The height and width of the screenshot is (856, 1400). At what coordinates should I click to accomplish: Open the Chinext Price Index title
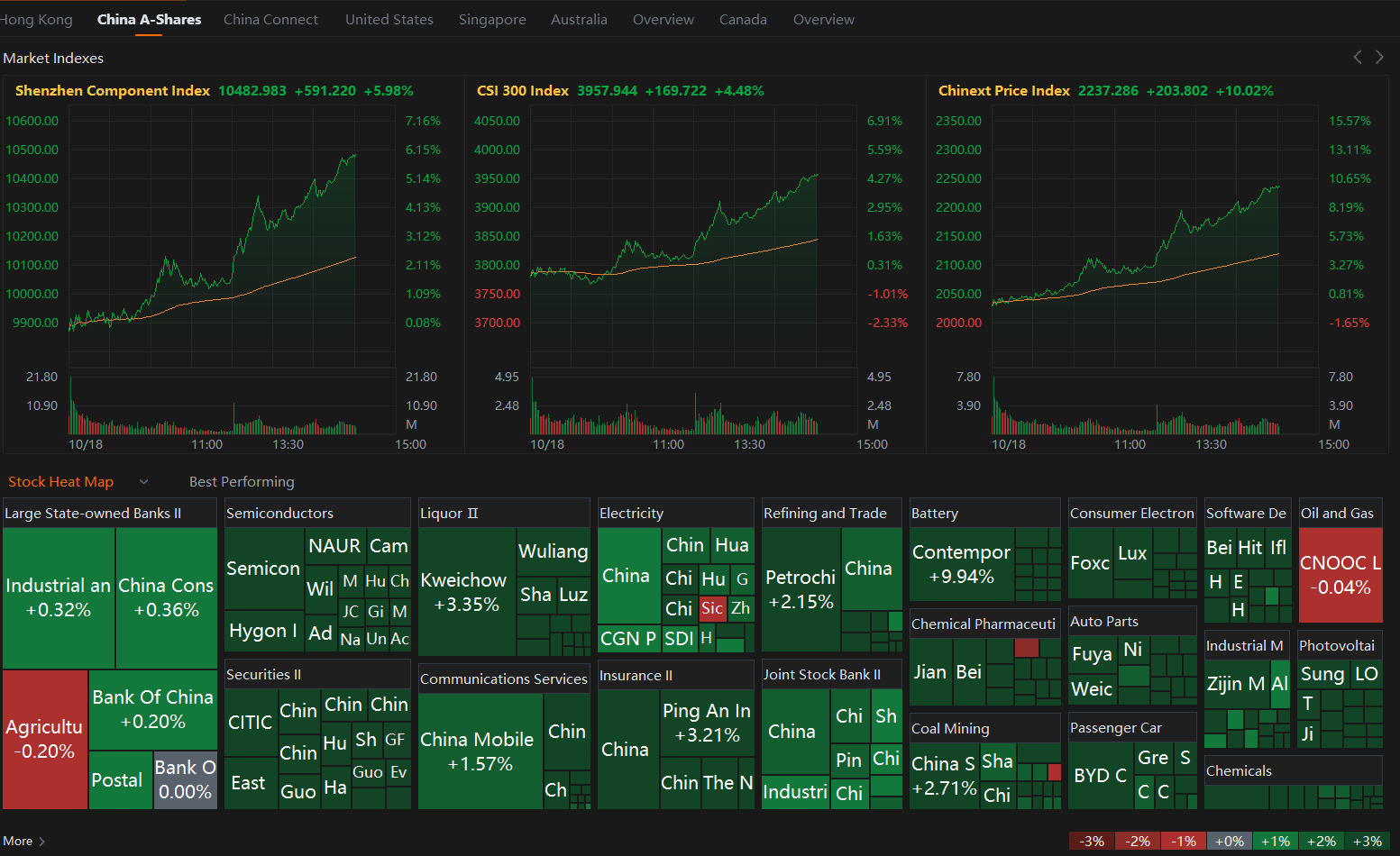pyautogui.click(x=1004, y=91)
